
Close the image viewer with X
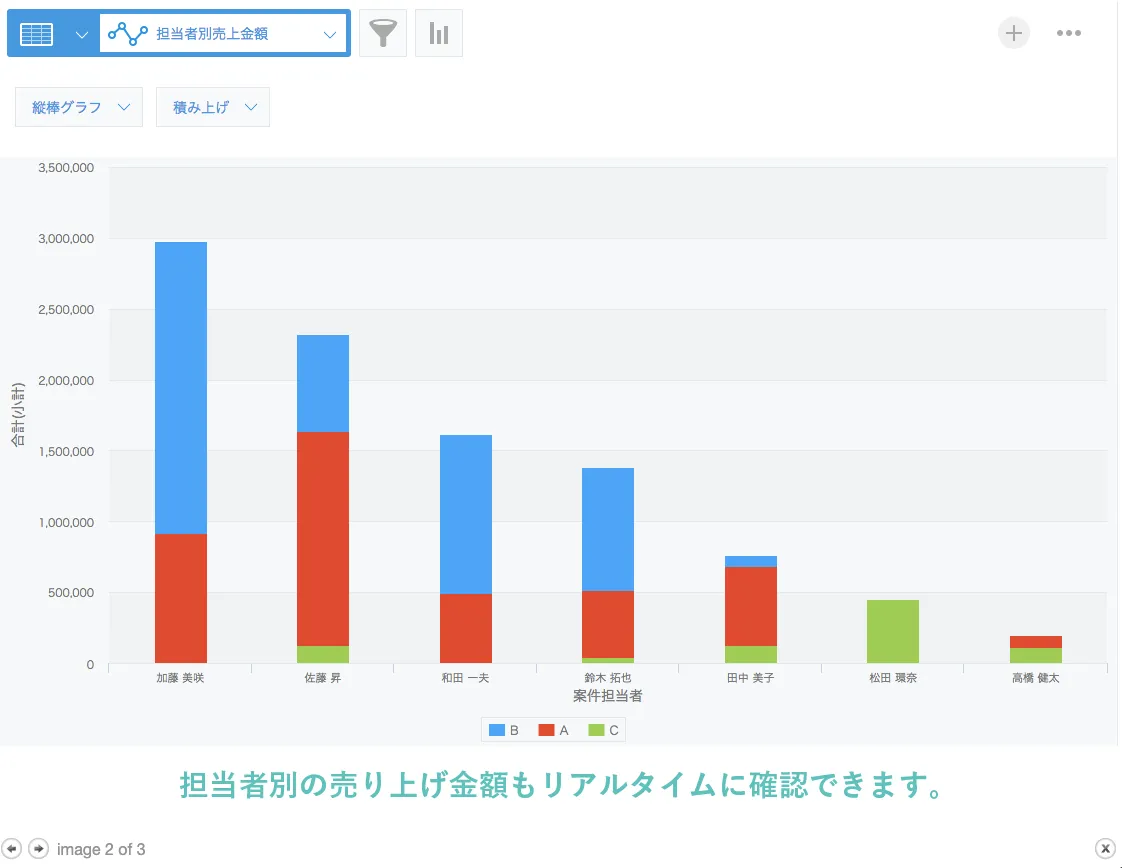[x=1105, y=848]
